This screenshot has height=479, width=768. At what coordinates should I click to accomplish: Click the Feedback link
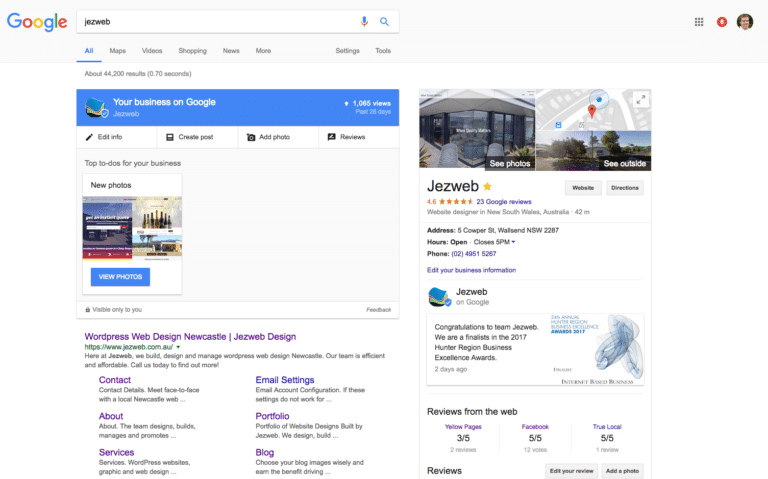378,310
